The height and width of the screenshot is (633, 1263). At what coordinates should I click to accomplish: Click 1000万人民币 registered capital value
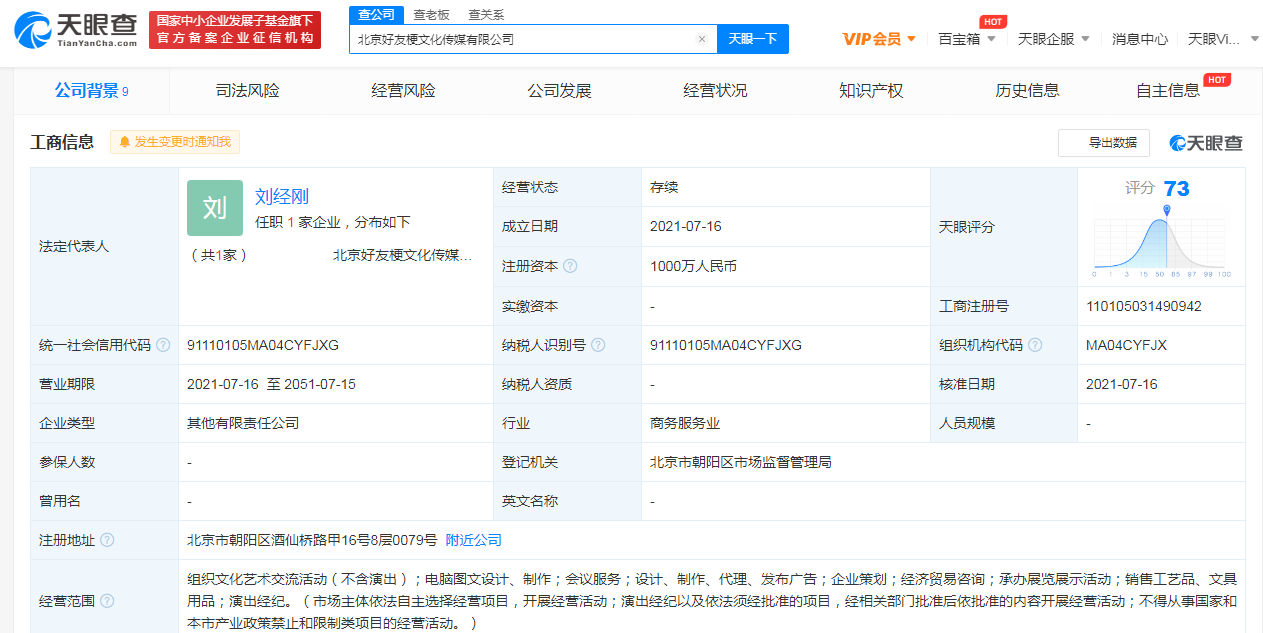(x=693, y=266)
